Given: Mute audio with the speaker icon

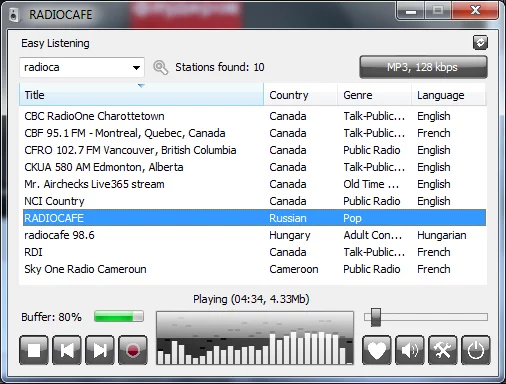Looking at the screenshot, I should (410, 350).
